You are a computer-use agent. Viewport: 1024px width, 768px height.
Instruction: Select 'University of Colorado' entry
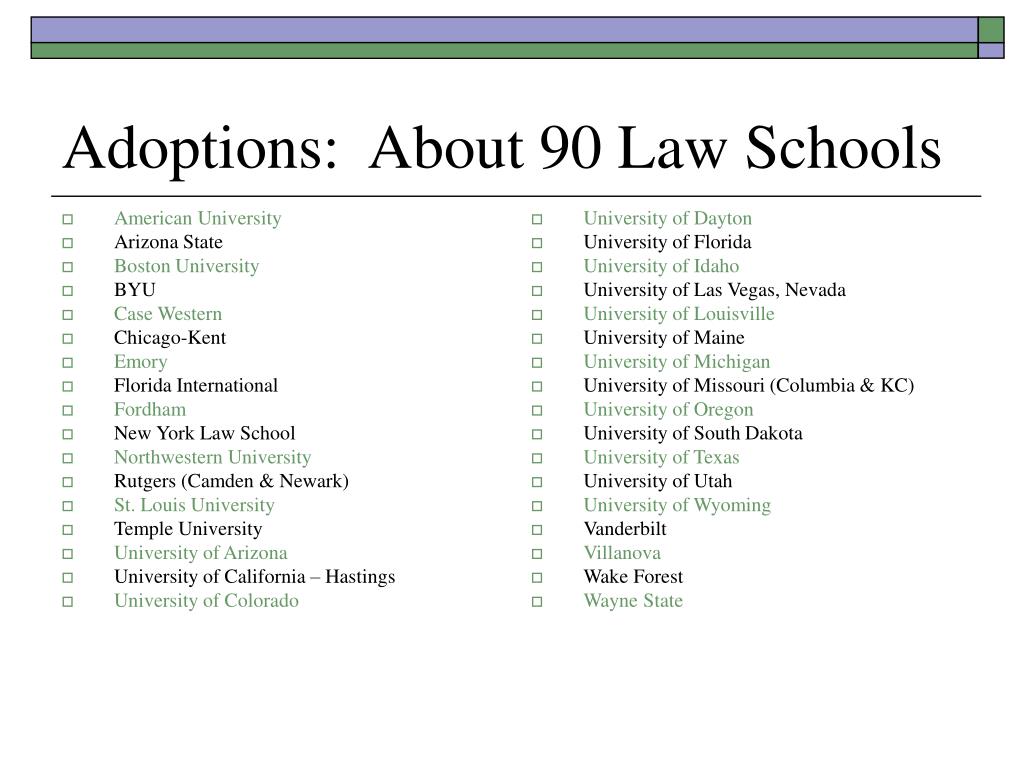pyautogui.click(x=206, y=601)
